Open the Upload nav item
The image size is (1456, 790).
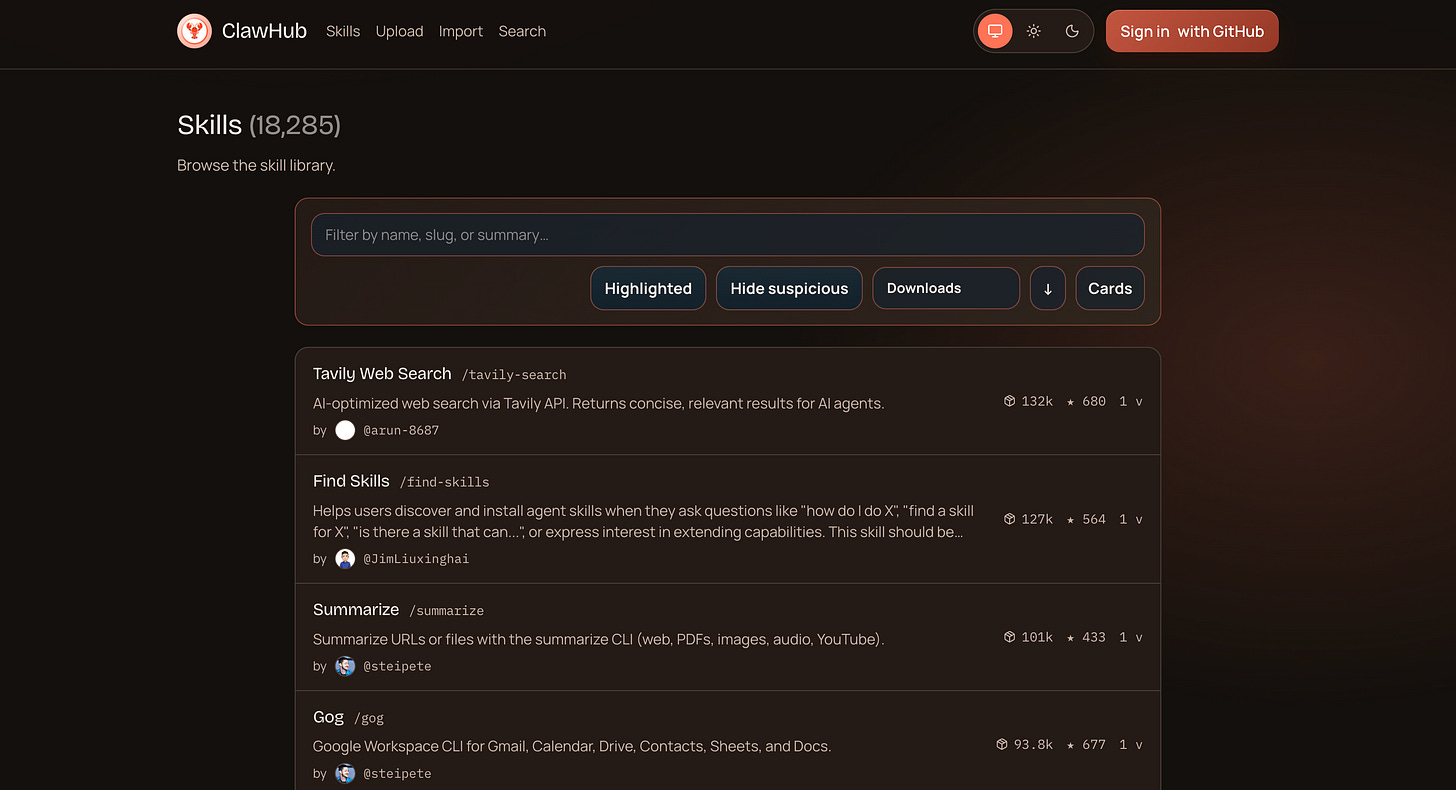(x=399, y=31)
